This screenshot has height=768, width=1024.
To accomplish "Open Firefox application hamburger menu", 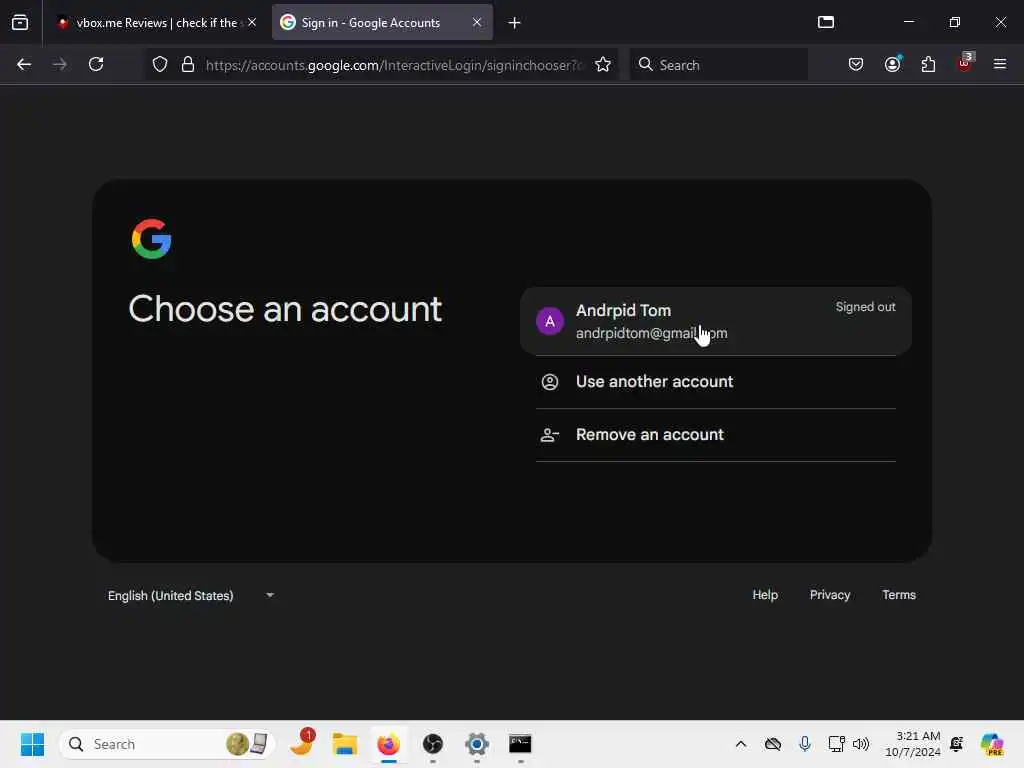I will (1000, 64).
